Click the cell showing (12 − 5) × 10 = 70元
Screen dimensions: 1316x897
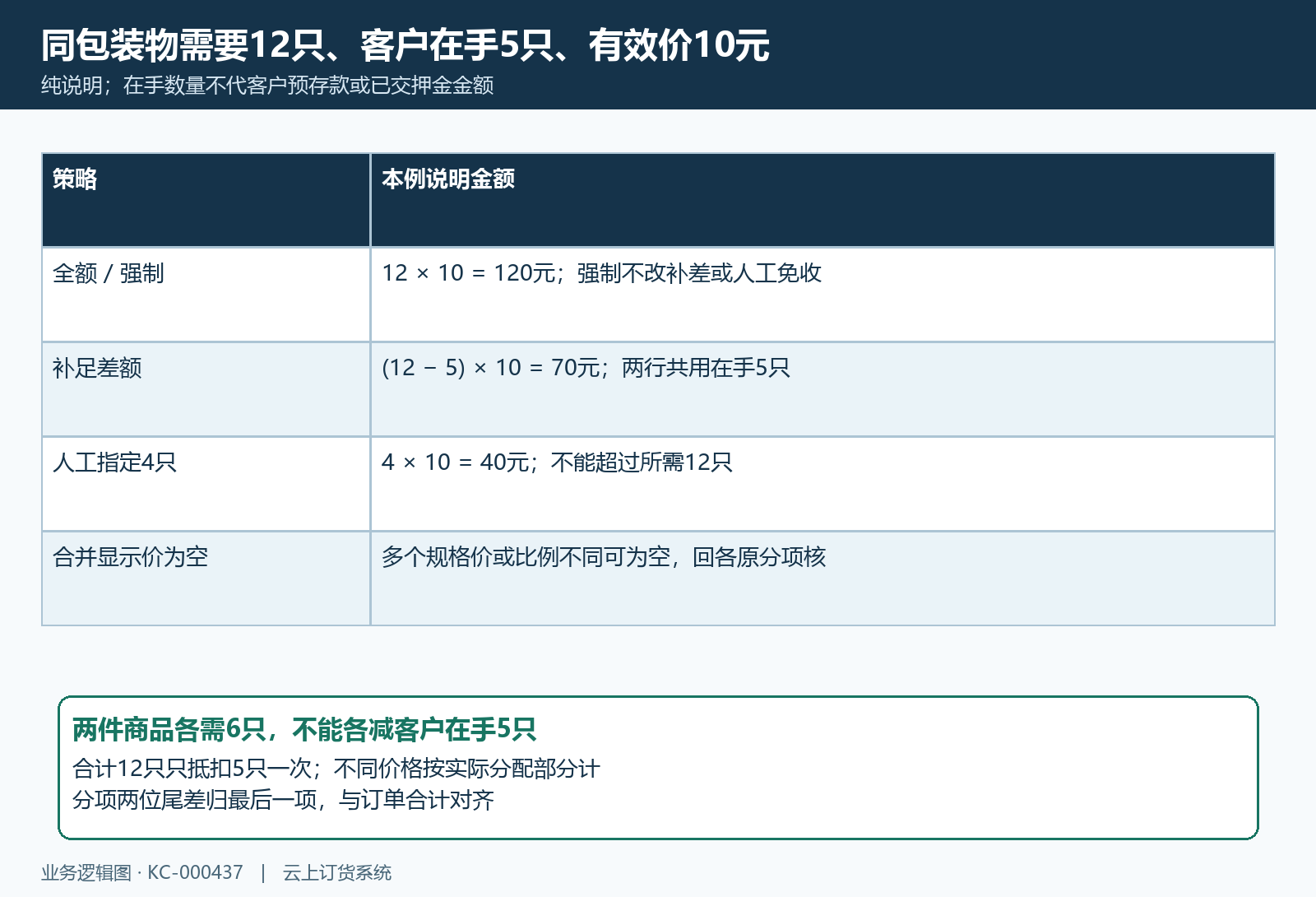[x=822, y=389]
